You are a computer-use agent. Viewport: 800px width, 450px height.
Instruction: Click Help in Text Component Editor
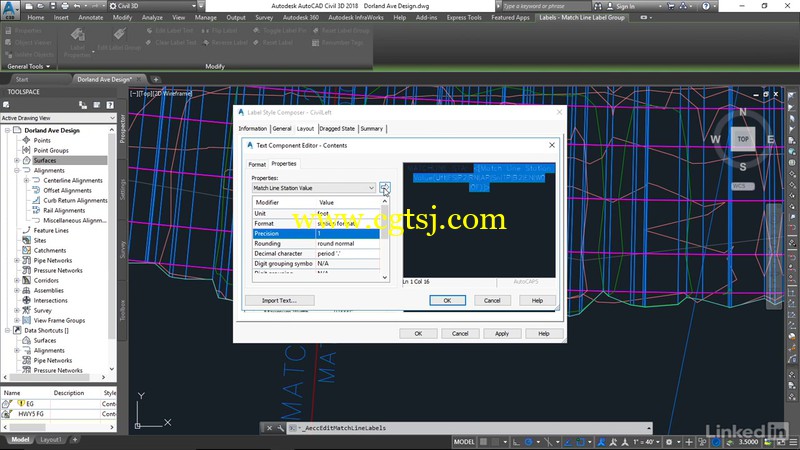[x=537, y=301]
